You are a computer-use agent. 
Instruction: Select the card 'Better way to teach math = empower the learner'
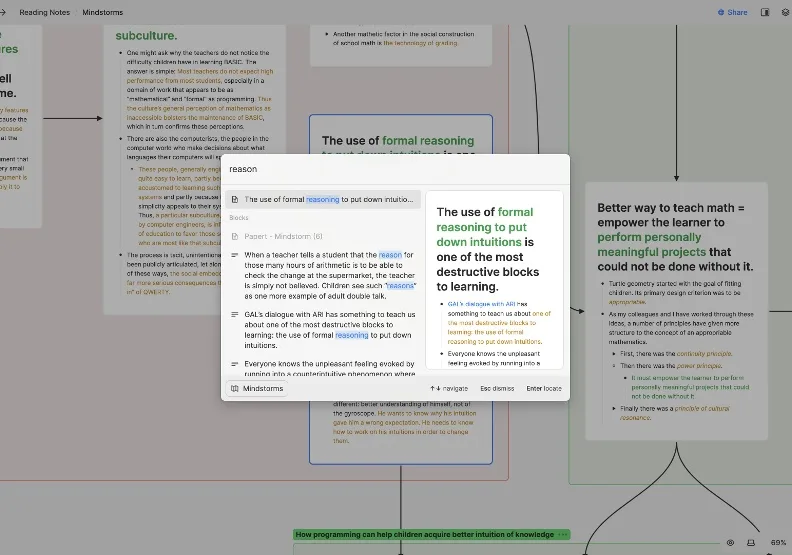click(676, 311)
